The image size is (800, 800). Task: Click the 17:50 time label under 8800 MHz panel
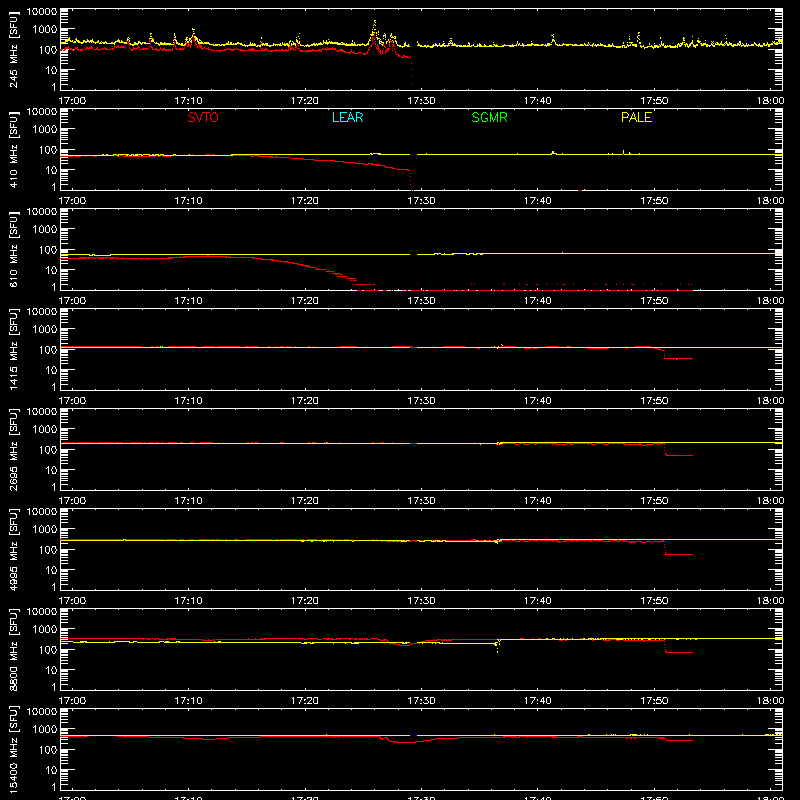coord(654,701)
